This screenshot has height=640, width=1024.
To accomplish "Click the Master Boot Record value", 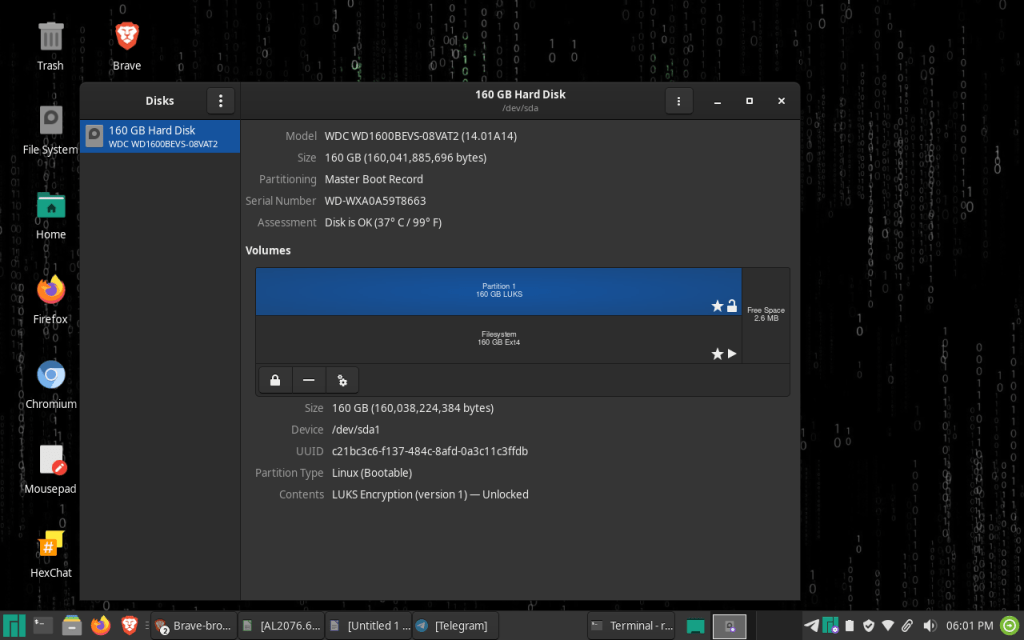I will point(374,179).
